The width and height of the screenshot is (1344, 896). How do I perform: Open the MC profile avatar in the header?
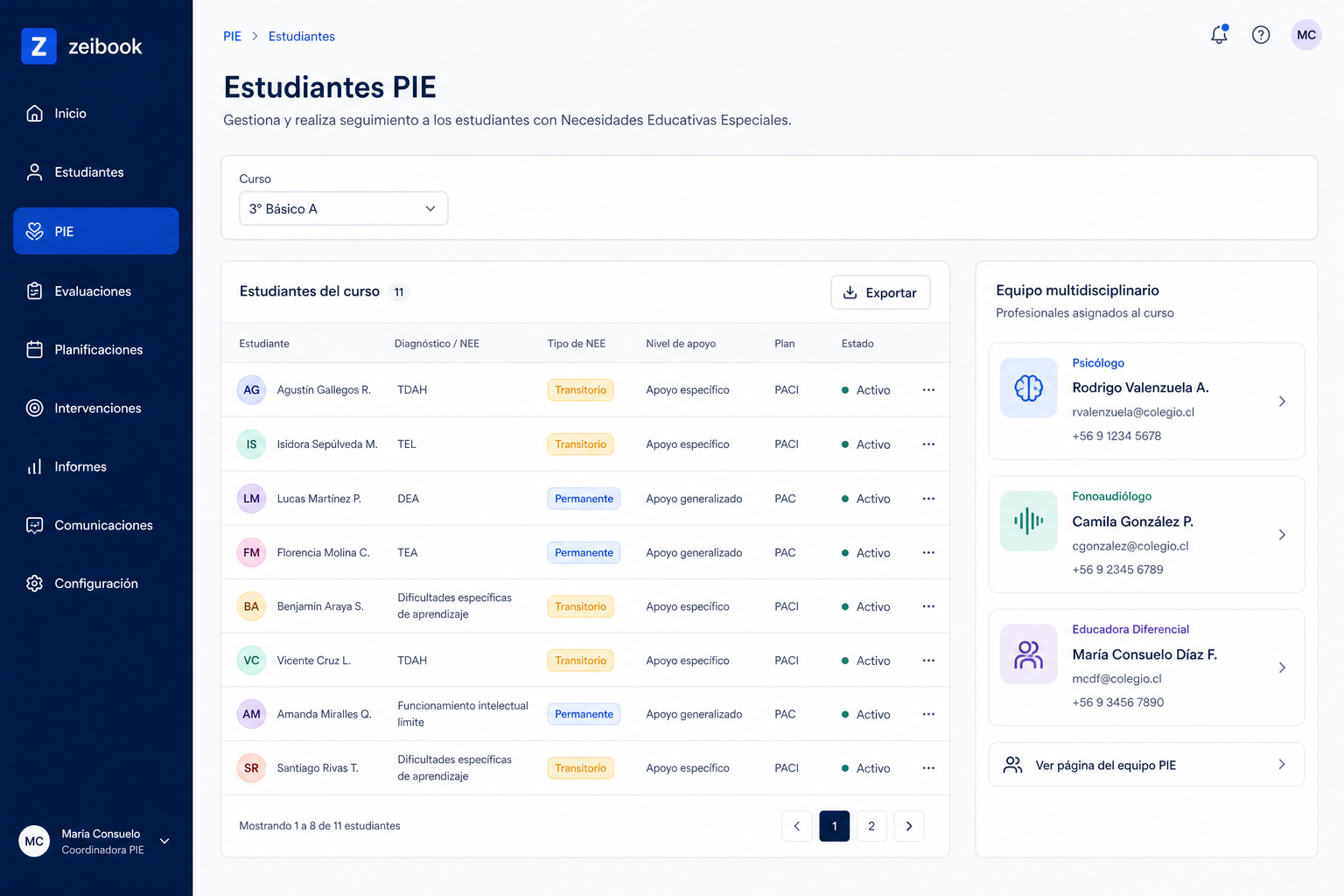tap(1306, 35)
